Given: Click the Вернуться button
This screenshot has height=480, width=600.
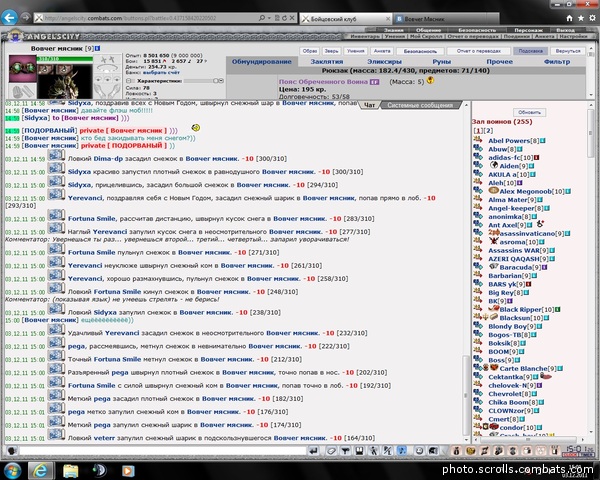Looking at the screenshot, I should (568, 51).
